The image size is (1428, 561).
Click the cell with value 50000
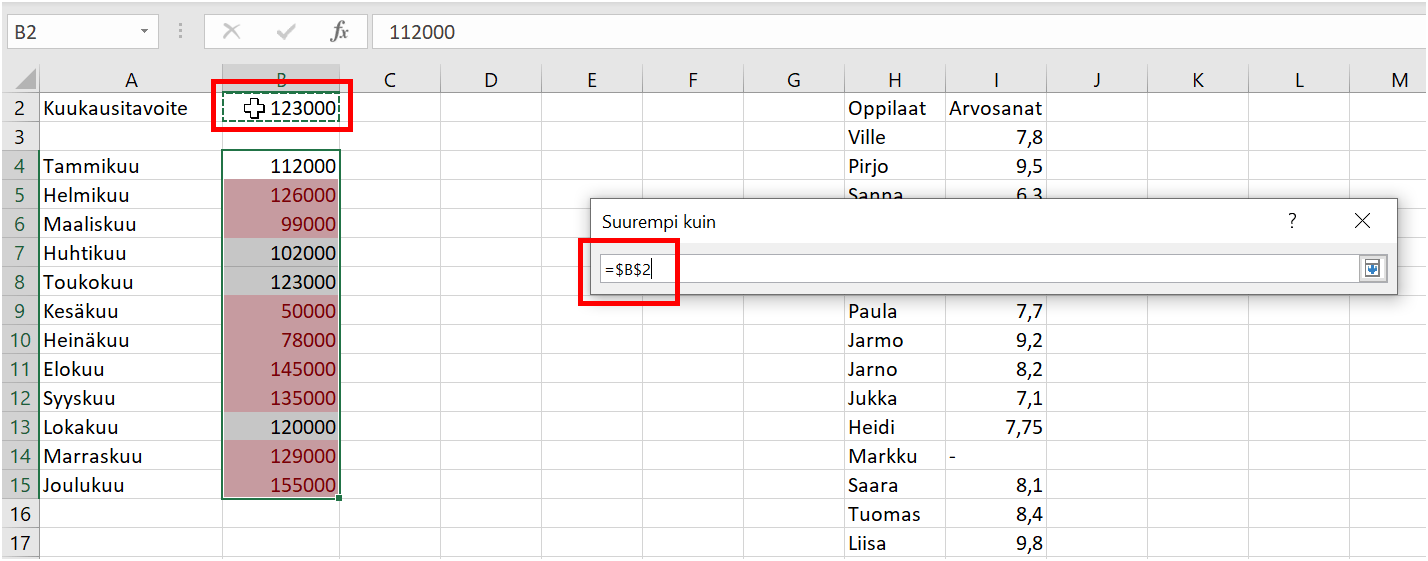(281, 311)
